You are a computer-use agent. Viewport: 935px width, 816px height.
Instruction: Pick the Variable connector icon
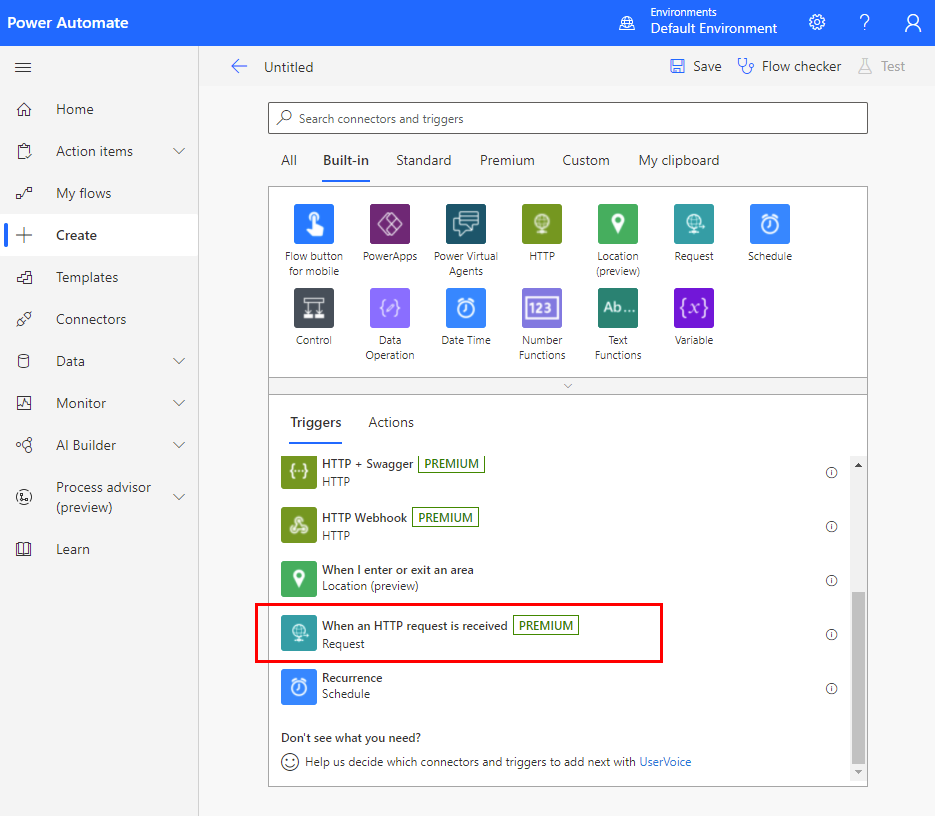(x=693, y=308)
